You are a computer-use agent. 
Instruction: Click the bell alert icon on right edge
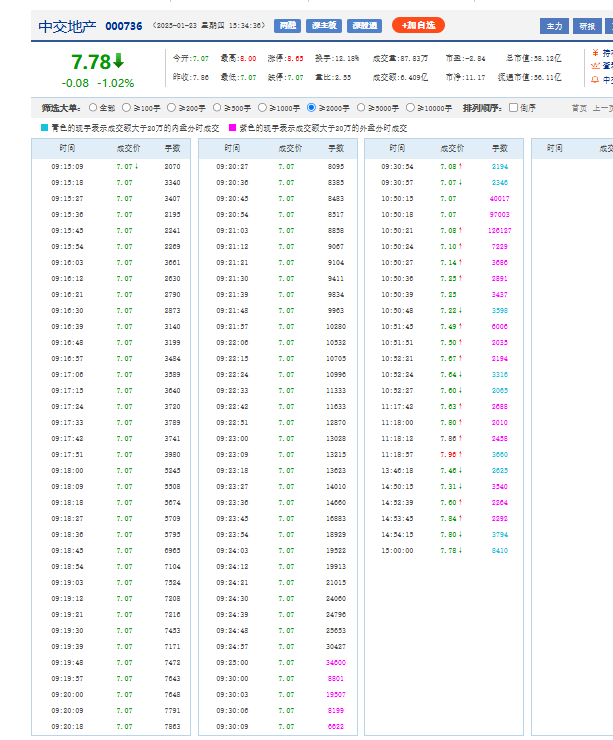596,78
